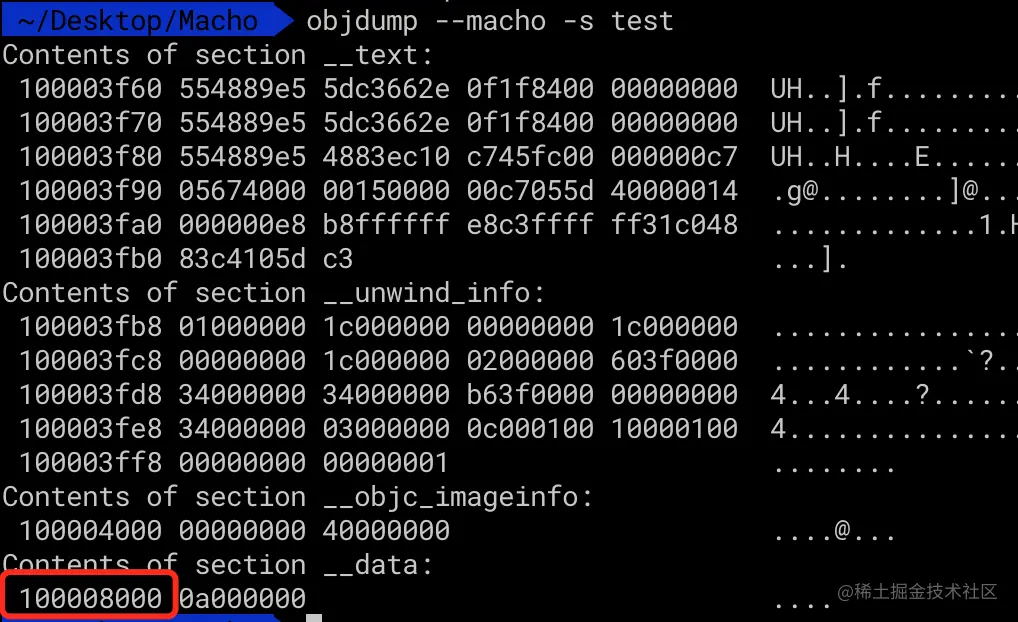Select address 100003f60 in the __text section

point(90,88)
